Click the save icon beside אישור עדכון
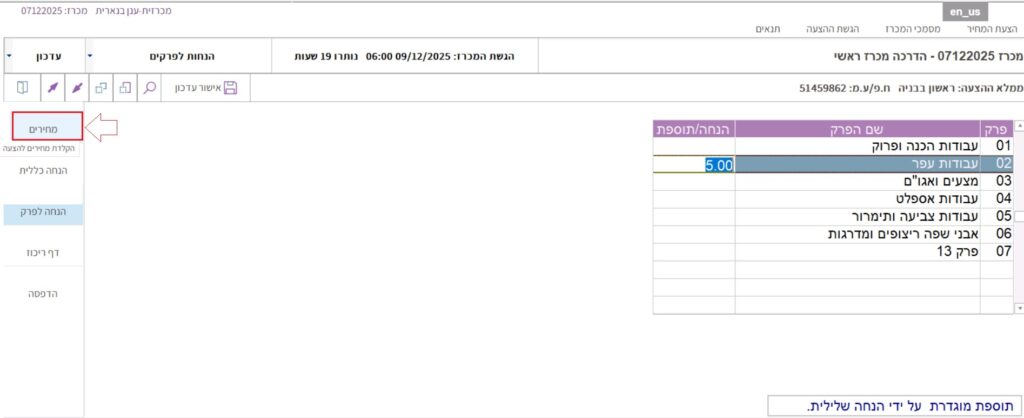This screenshot has width=1024, height=418. (230, 88)
